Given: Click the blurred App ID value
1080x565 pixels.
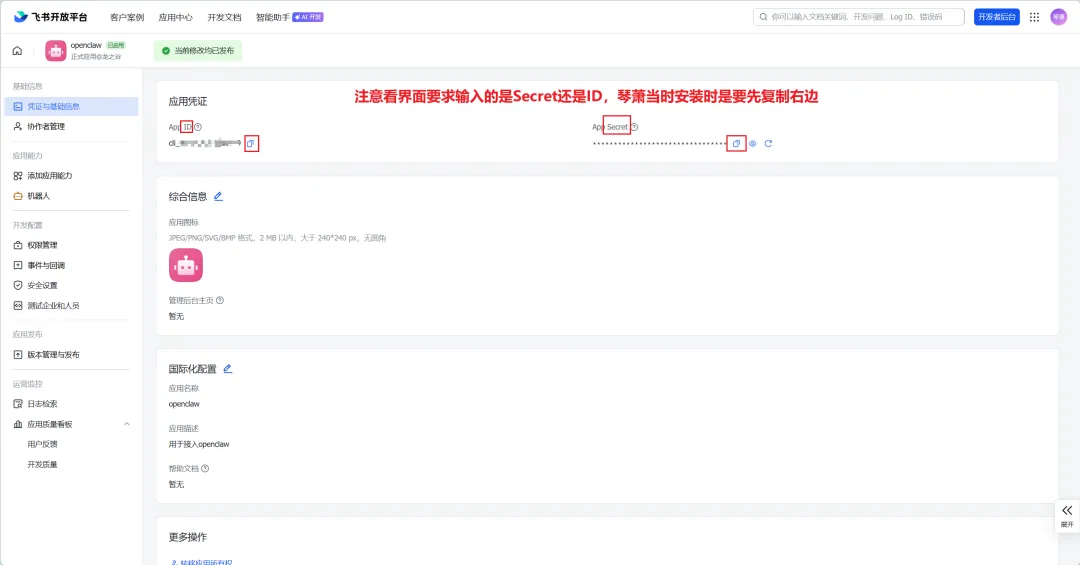Looking at the screenshot, I should pos(205,143).
